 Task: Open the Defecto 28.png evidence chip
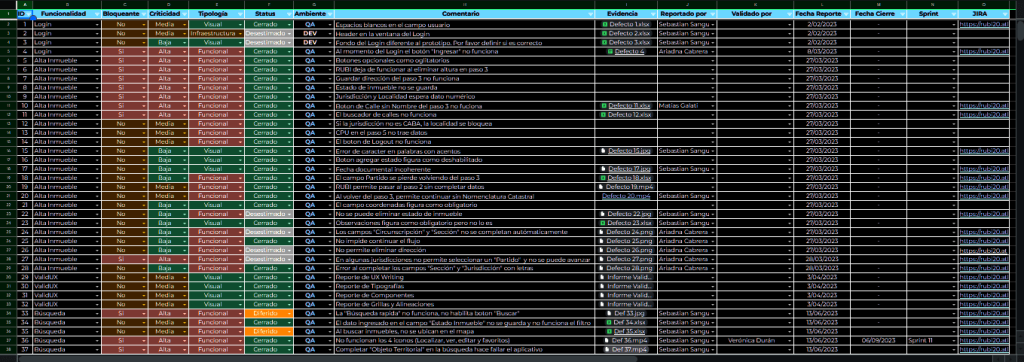626,268
